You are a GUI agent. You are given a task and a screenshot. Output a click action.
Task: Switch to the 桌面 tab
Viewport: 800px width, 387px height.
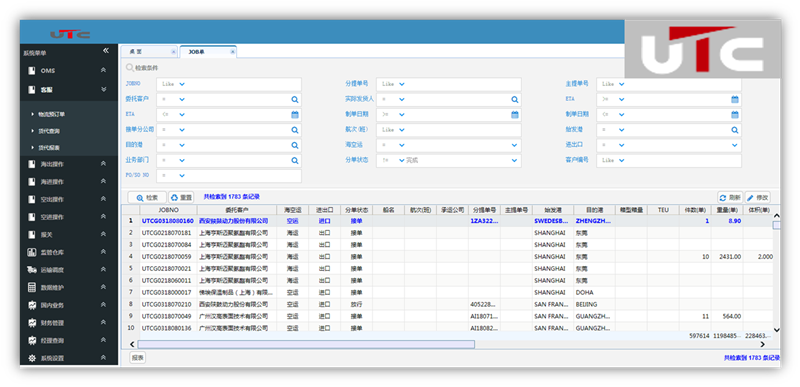click(149, 51)
